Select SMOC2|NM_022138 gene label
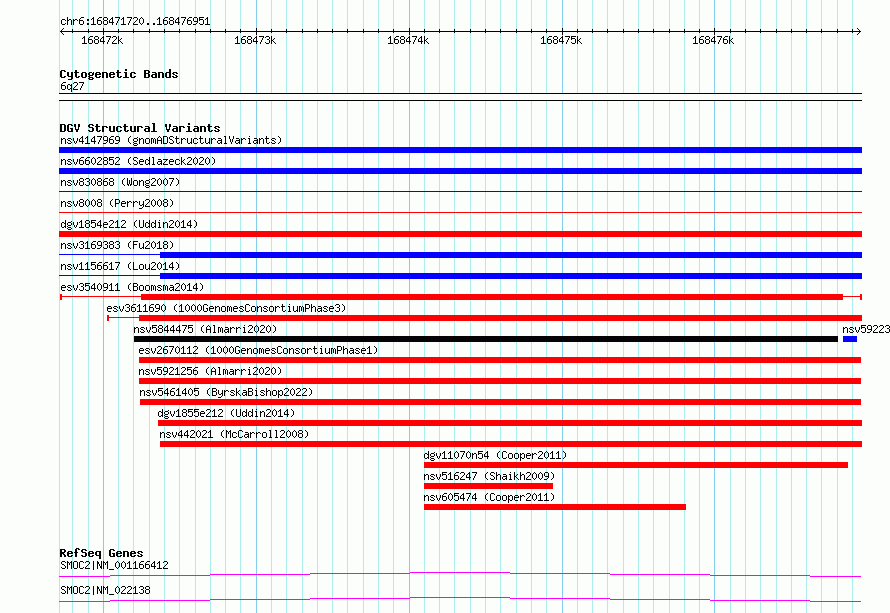890x613 pixels. (105, 590)
